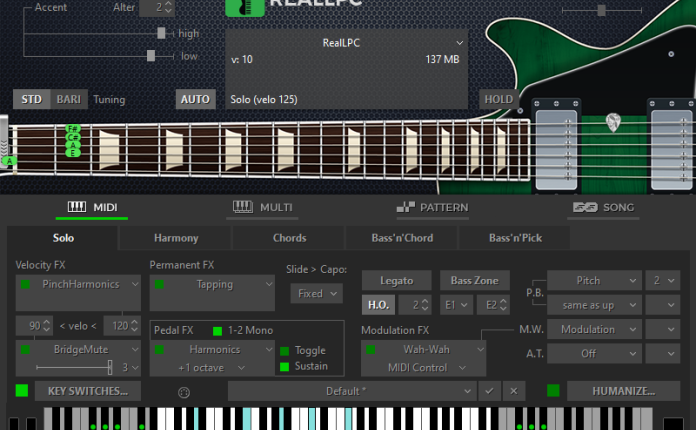
Task: Toggle the Wah-Wah modulation FX indicator
Action: [371, 350]
